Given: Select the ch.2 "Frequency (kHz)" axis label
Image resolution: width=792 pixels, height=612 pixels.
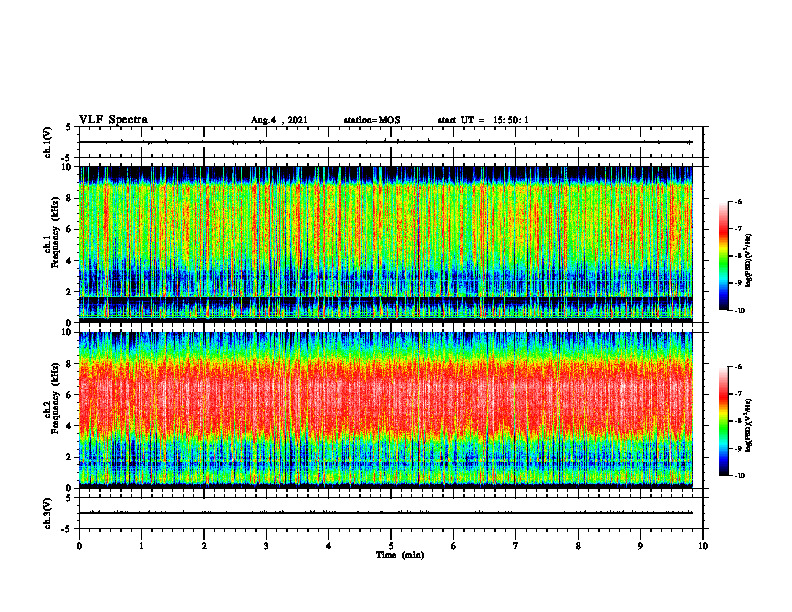Looking at the screenshot, I should point(55,398).
